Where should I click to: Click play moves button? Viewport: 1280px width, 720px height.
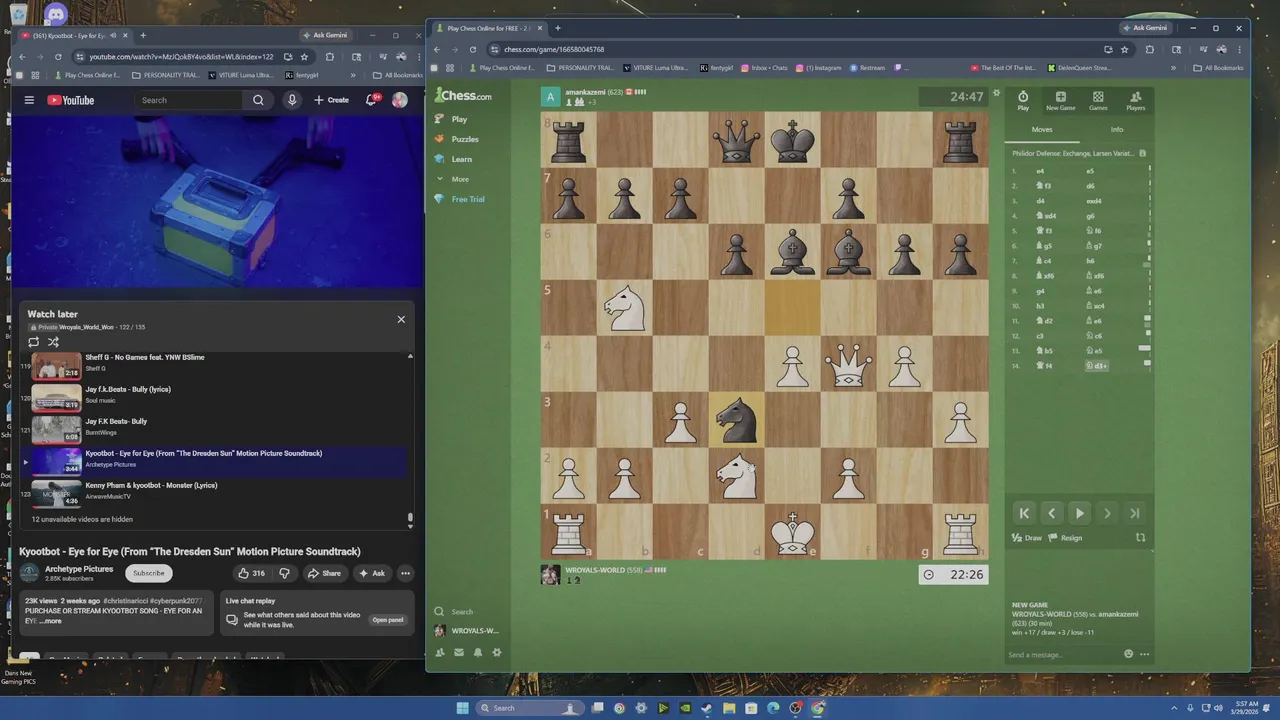click(1079, 513)
